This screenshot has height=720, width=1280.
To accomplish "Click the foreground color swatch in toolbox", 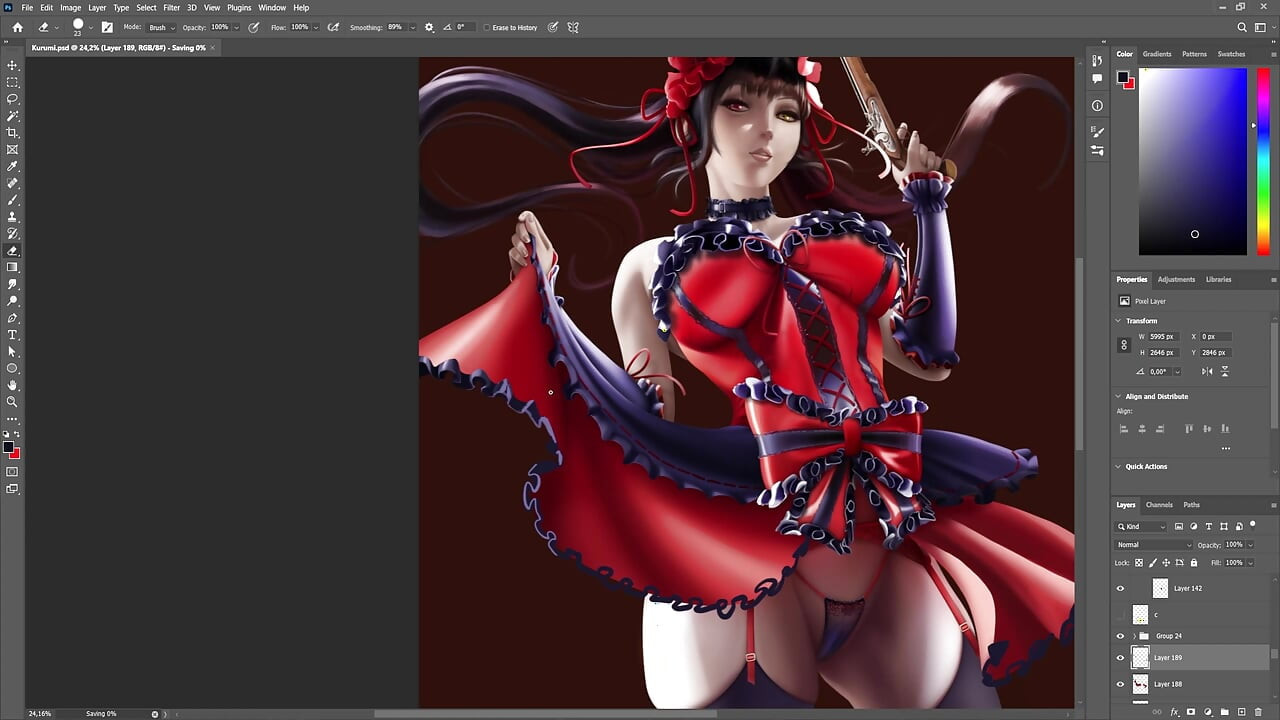I will coord(9,447).
